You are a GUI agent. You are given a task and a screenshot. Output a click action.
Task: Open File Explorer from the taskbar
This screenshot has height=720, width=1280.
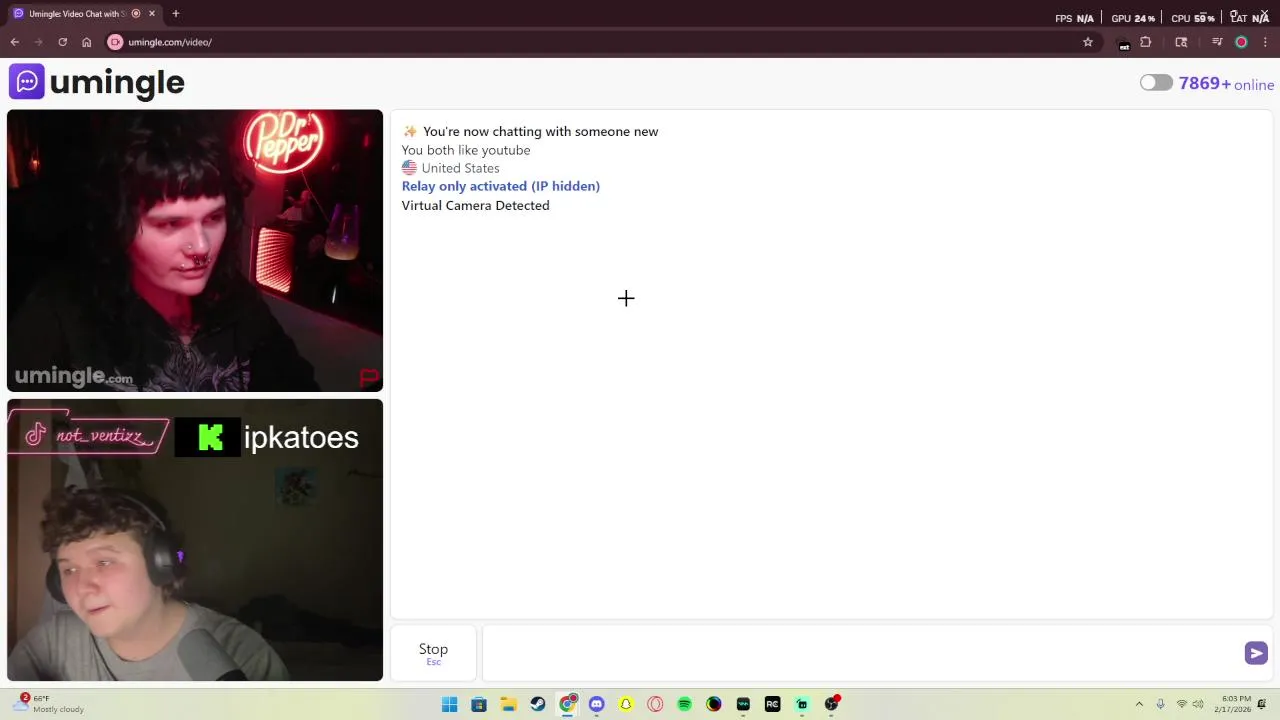coord(508,704)
